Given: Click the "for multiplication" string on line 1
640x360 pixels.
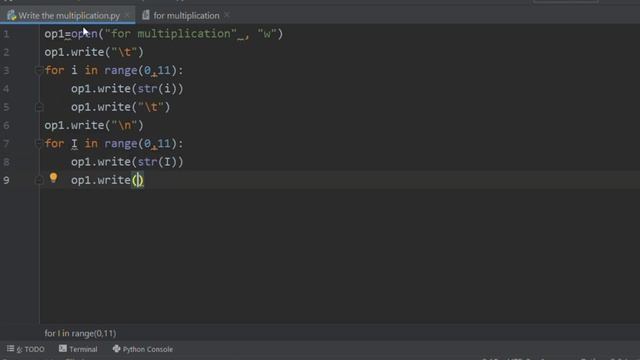Looking at the screenshot, I should point(171,33).
